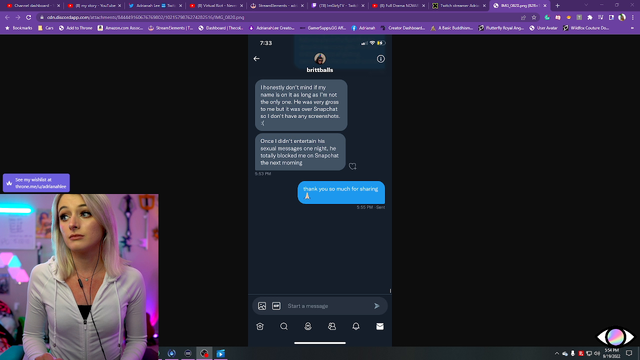The width and height of the screenshot is (640, 360).
Task: Open a new browser tab
Action: [558, 6]
